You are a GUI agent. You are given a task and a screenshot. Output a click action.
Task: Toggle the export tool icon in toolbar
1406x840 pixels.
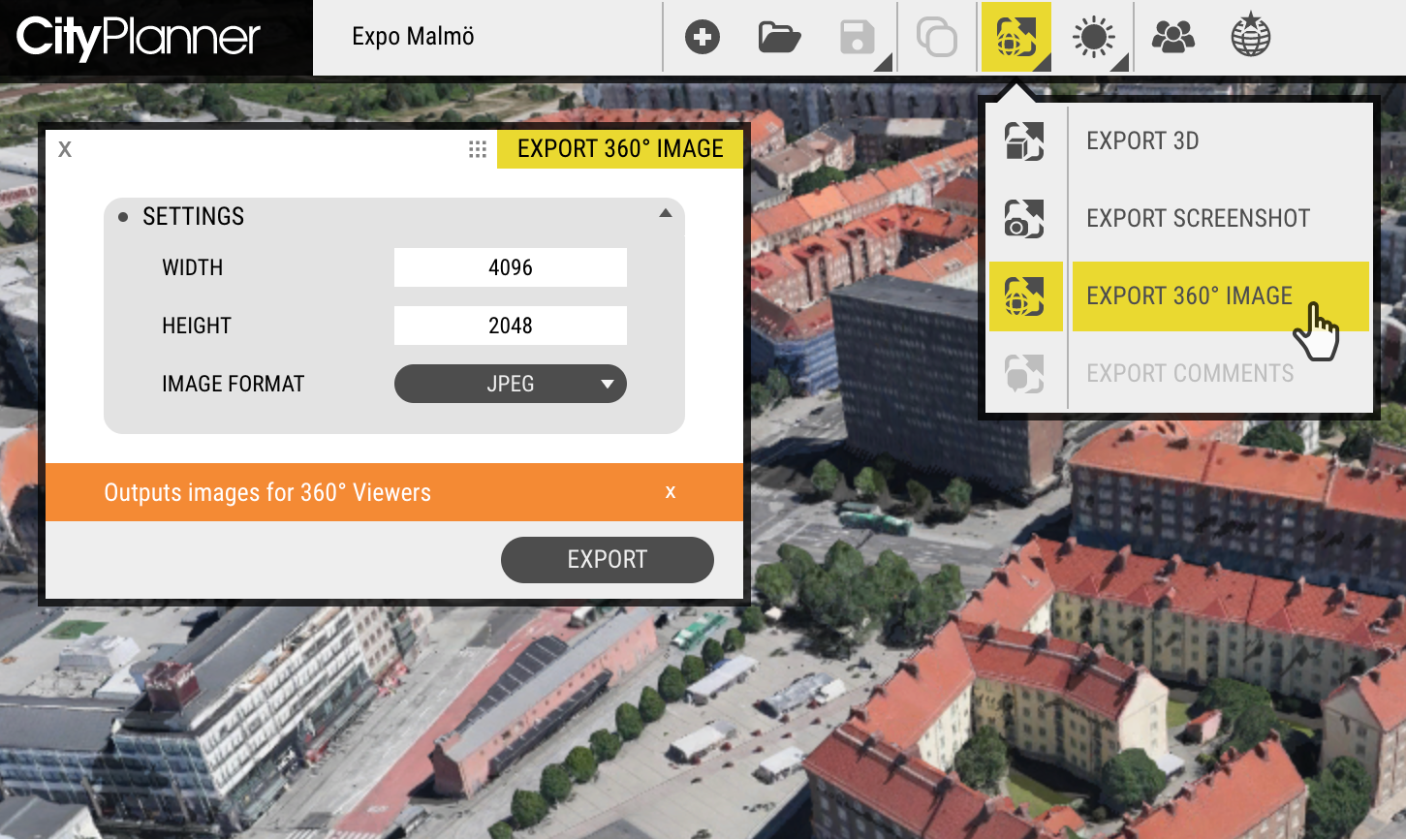tap(1016, 37)
